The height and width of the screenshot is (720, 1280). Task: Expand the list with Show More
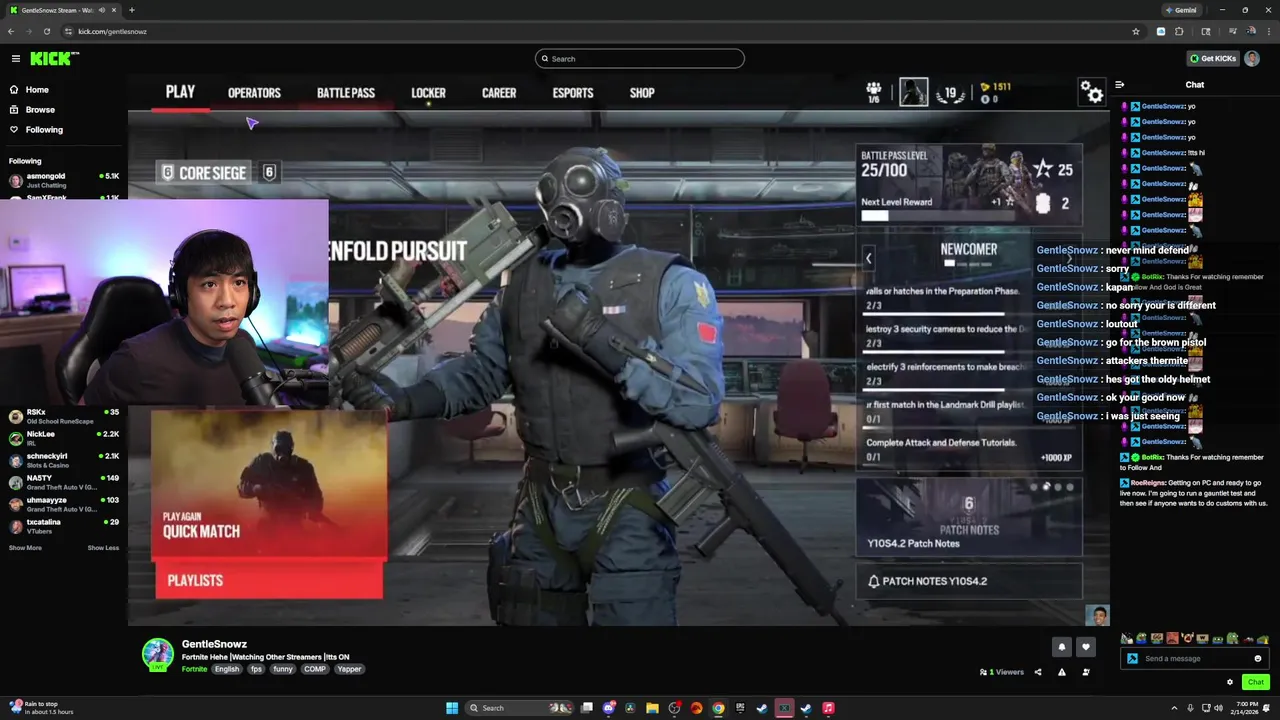point(25,548)
